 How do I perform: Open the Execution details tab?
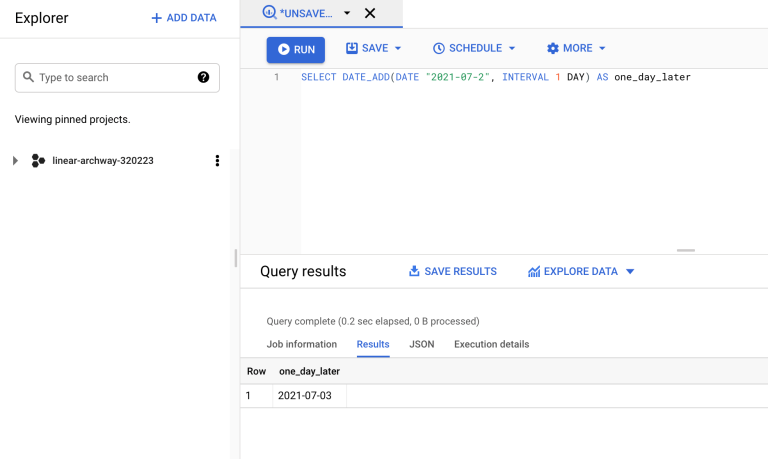491,344
